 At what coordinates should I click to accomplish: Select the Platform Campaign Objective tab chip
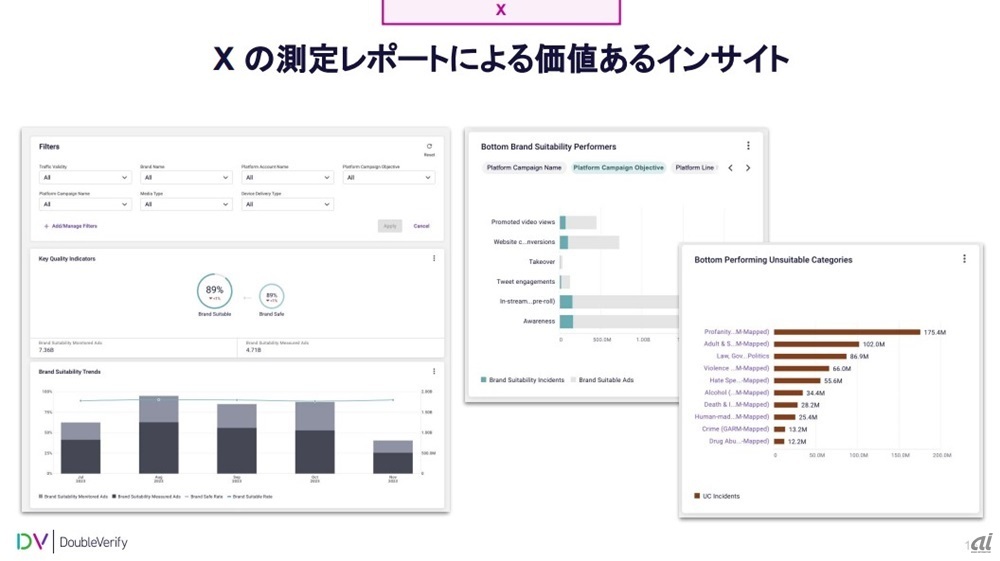click(618, 168)
